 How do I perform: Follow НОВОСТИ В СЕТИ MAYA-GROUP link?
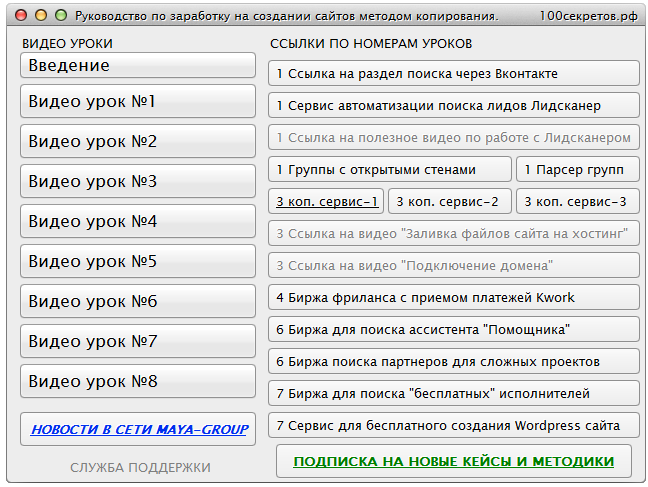139,430
